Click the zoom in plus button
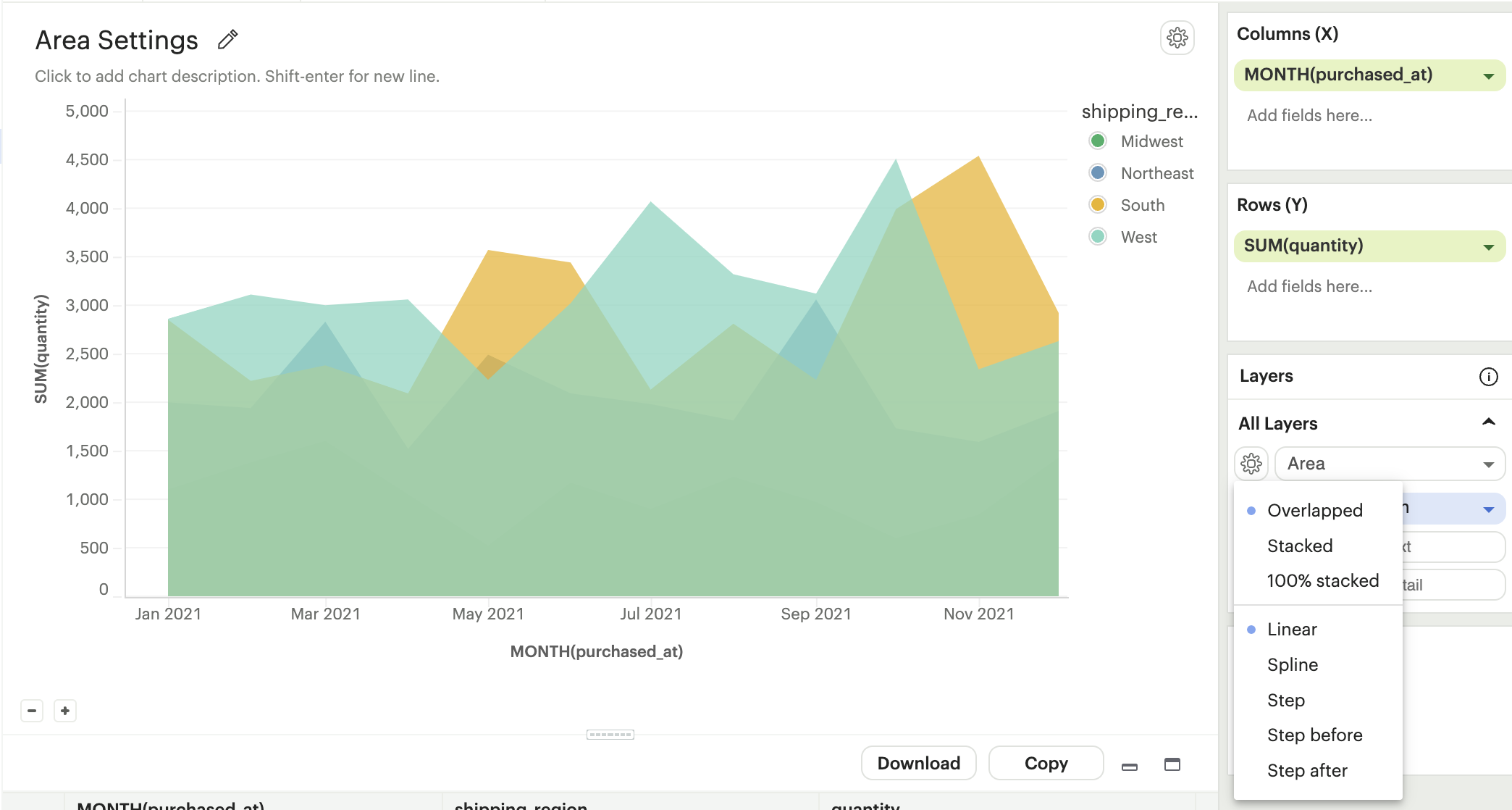The image size is (1512, 810). tap(65, 711)
